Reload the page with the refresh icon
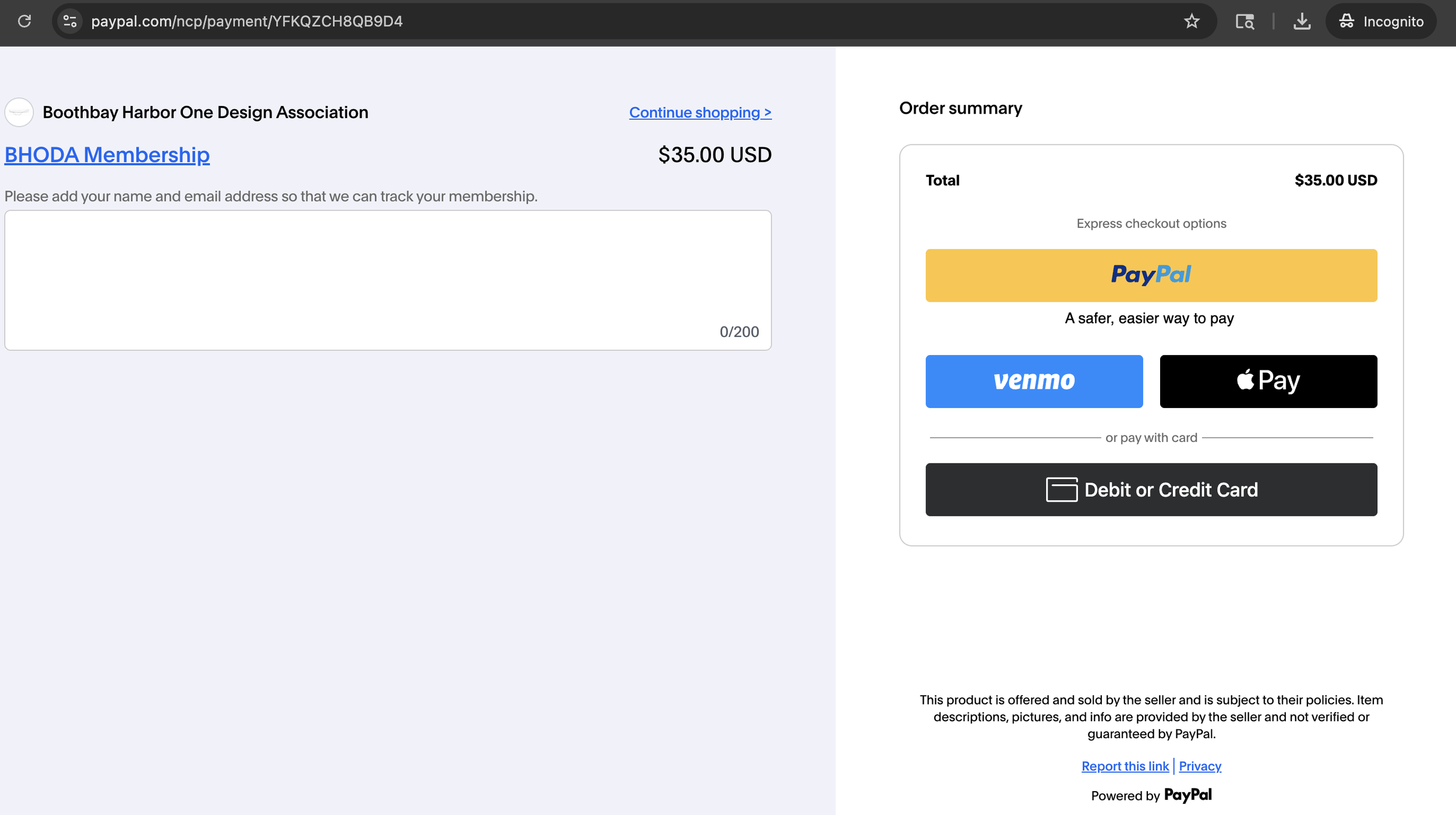Viewport: 1456px width, 815px height. click(24, 22)
